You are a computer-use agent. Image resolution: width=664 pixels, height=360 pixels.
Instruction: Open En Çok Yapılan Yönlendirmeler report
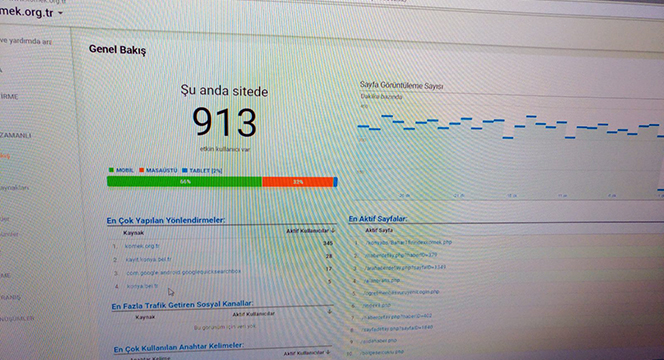click(166, 220)
